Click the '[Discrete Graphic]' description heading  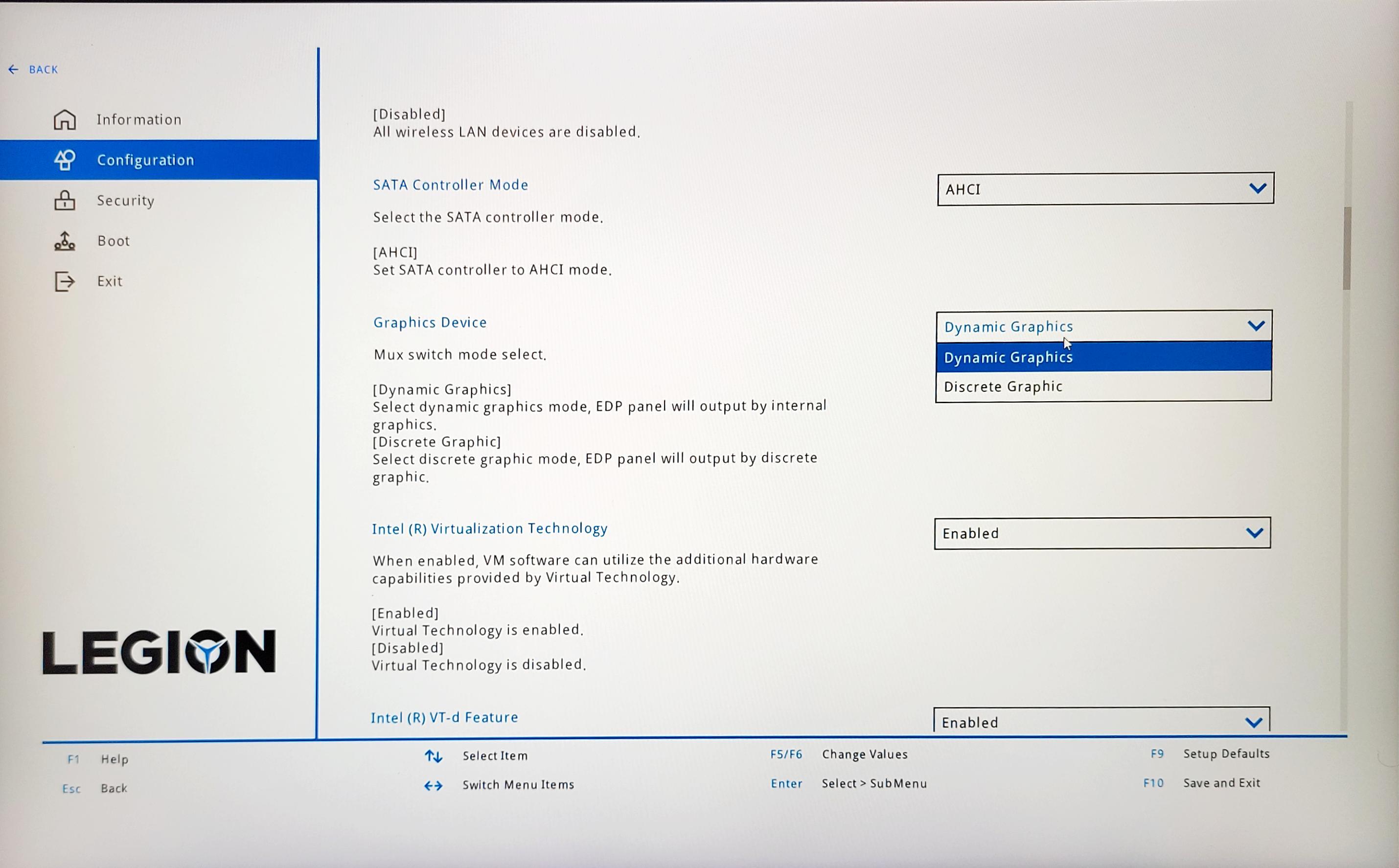(x=437, y=442)
